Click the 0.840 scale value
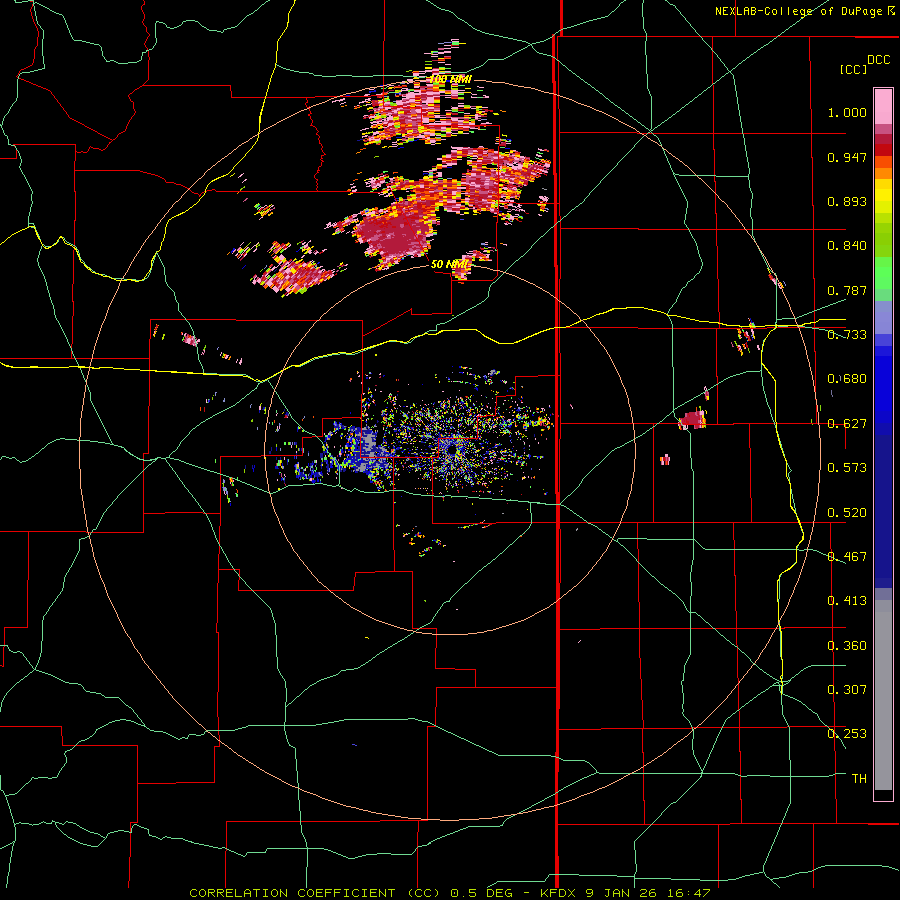The height and width of the screenshot is (900, 900). point(847,246)
